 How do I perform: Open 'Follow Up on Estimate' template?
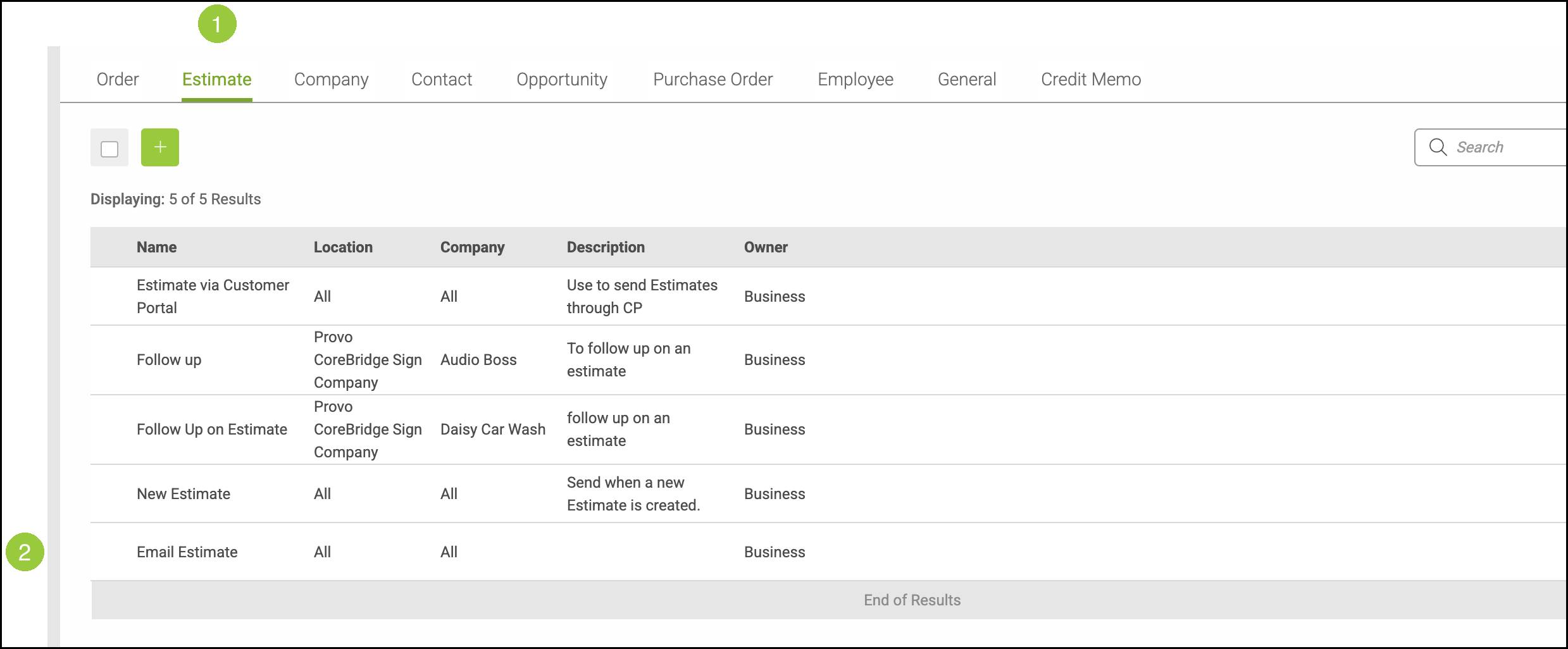212,430
